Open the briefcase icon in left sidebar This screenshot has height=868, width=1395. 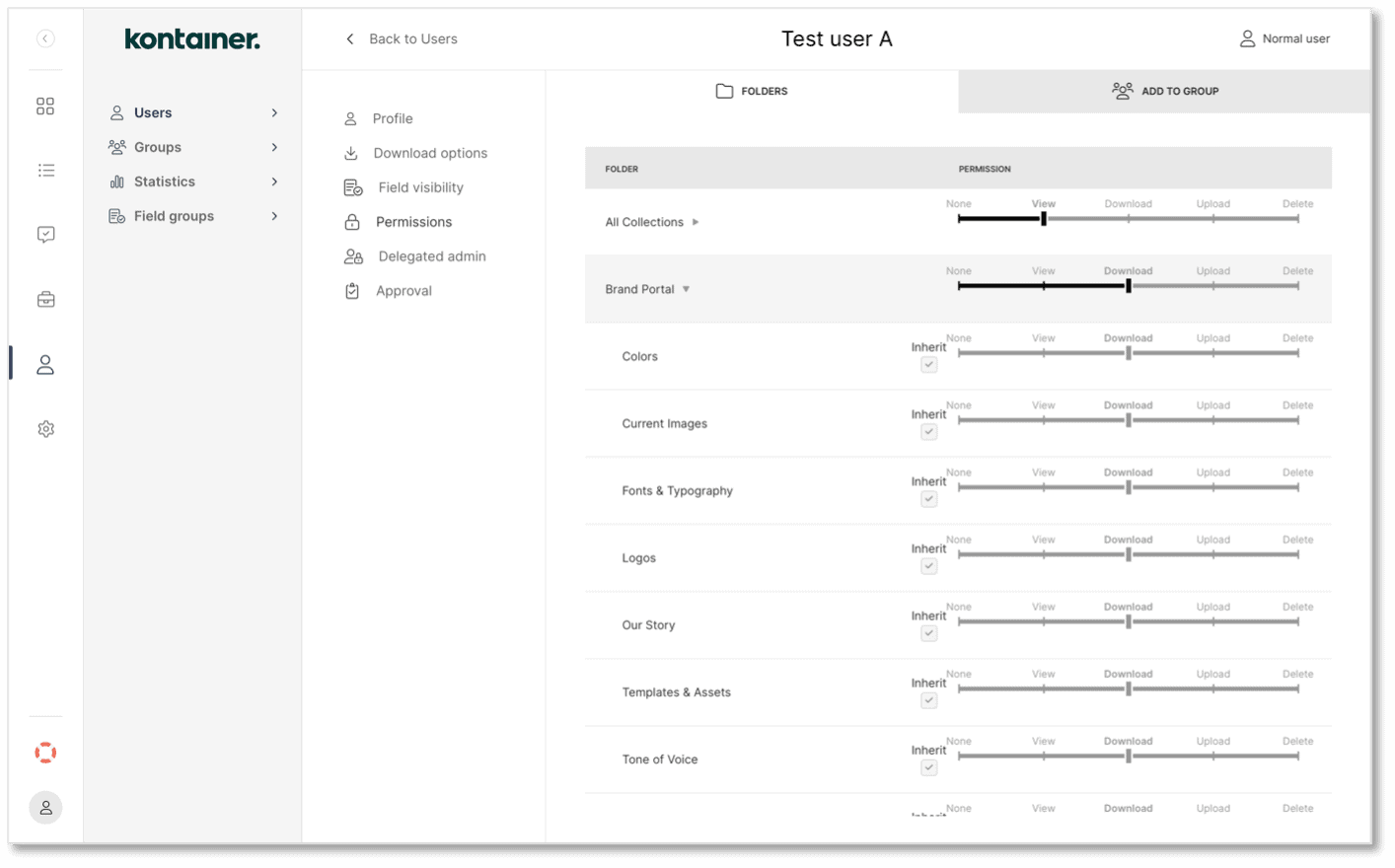click(45, 299)
